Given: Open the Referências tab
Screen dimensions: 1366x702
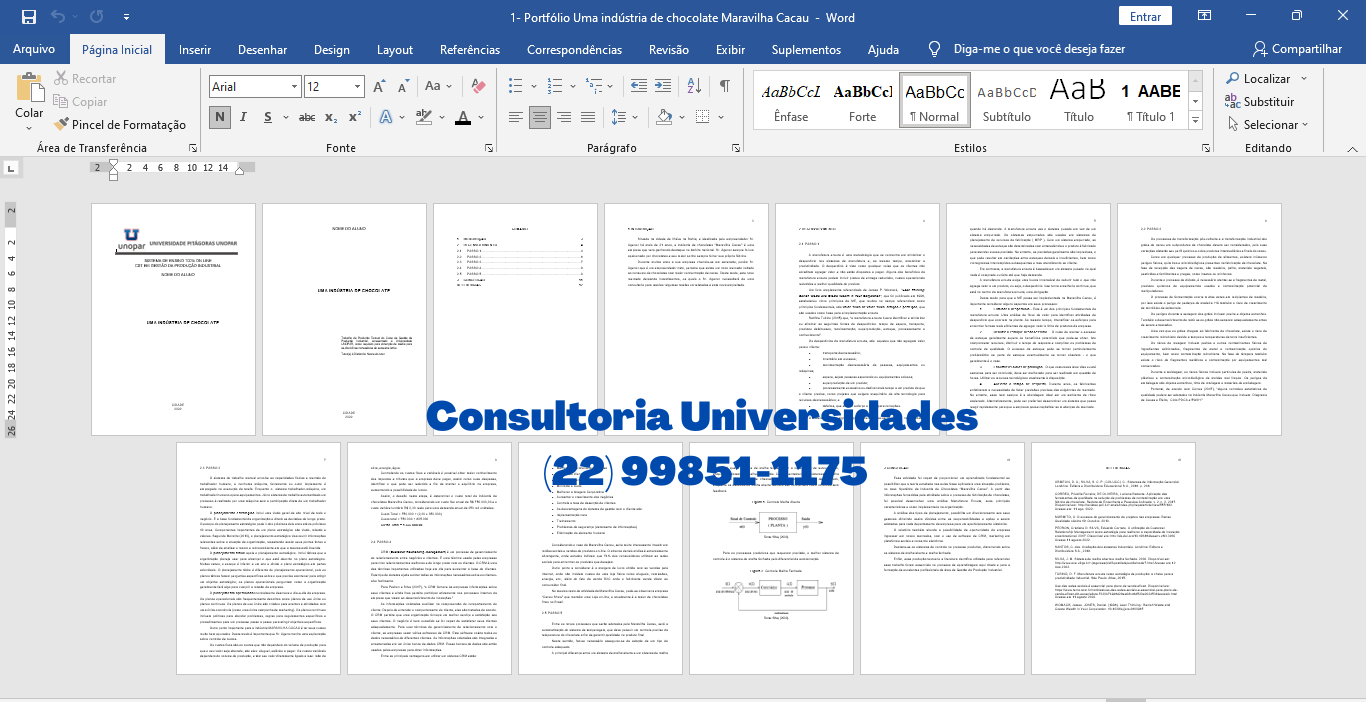Looking at the screenshot, I should point(470,49).
